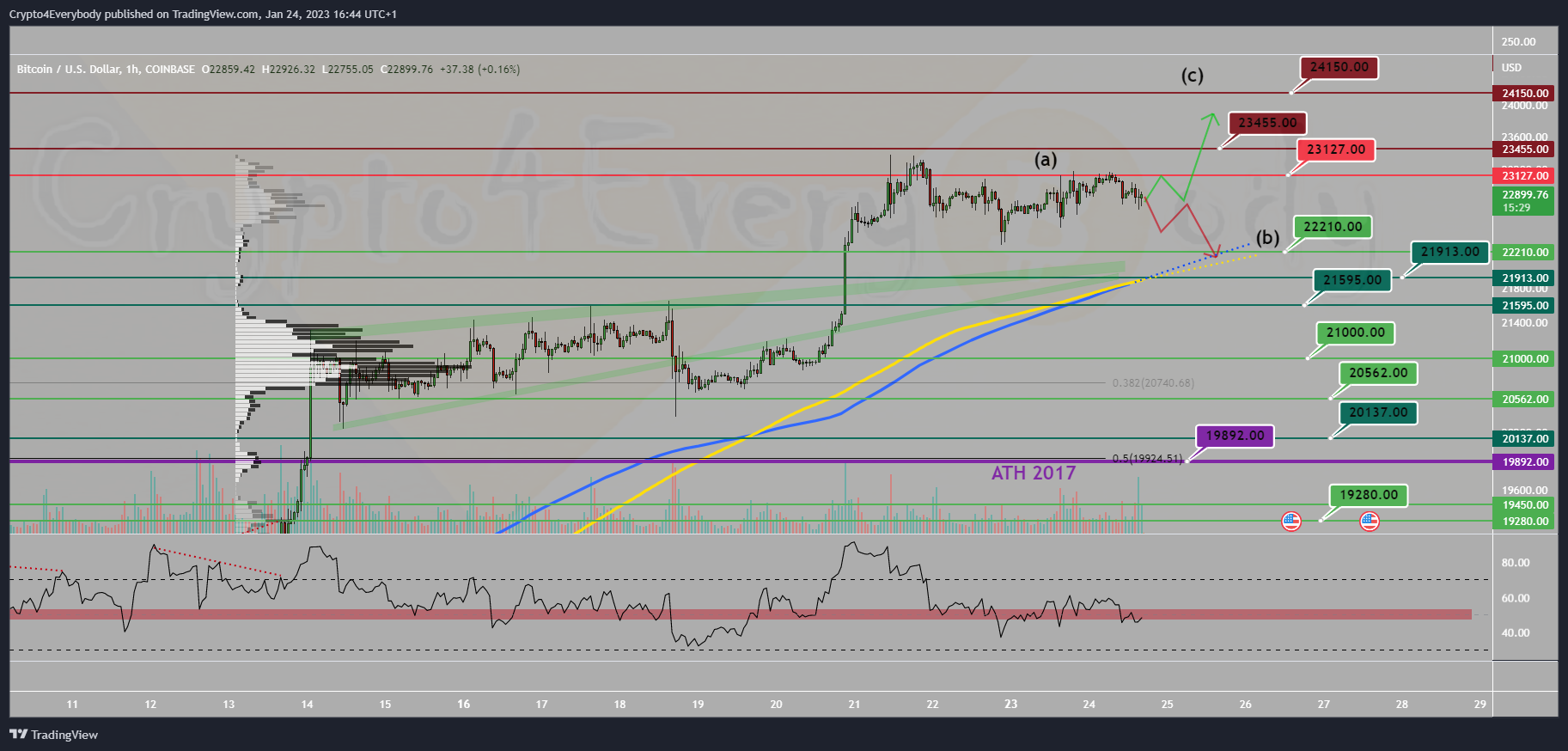Click the 0.5(19924.51) Fibonacci level label
Viewport: 1568px width, 751px height.
pyautogui.click(x=1147, y=459)
